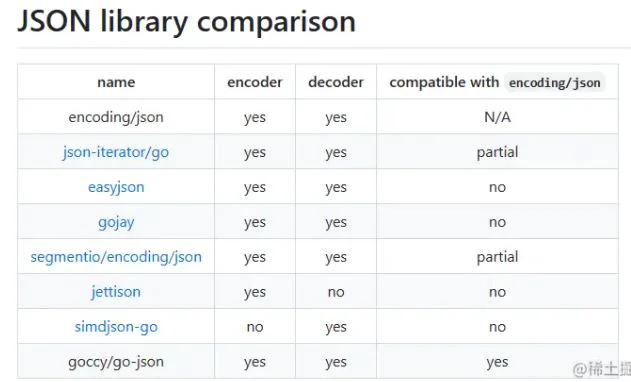
Task: Open the segmentio/encoding/json link
Action: (116, 257)
